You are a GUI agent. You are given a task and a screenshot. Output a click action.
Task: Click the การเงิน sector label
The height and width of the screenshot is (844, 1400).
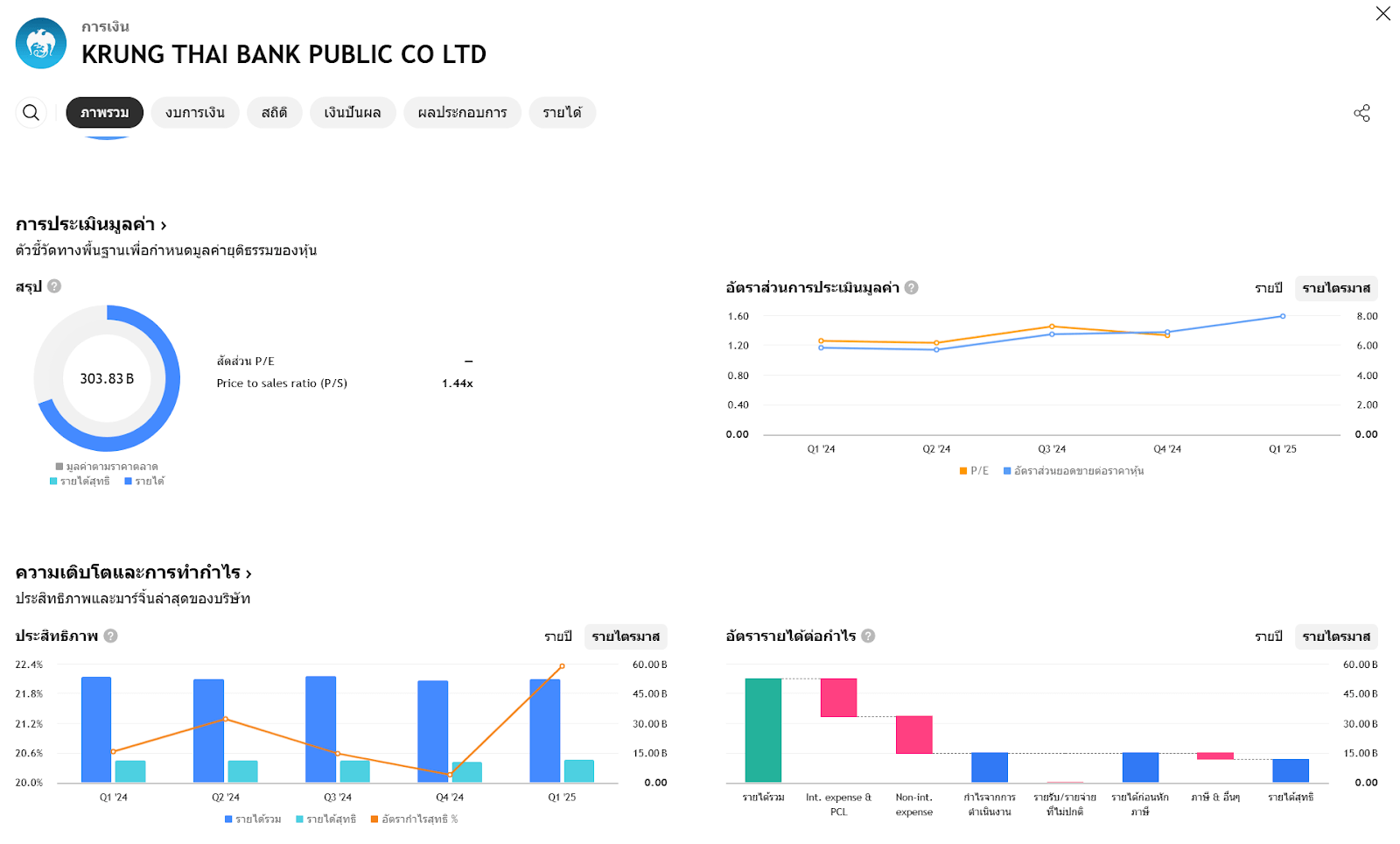(105, 27)
